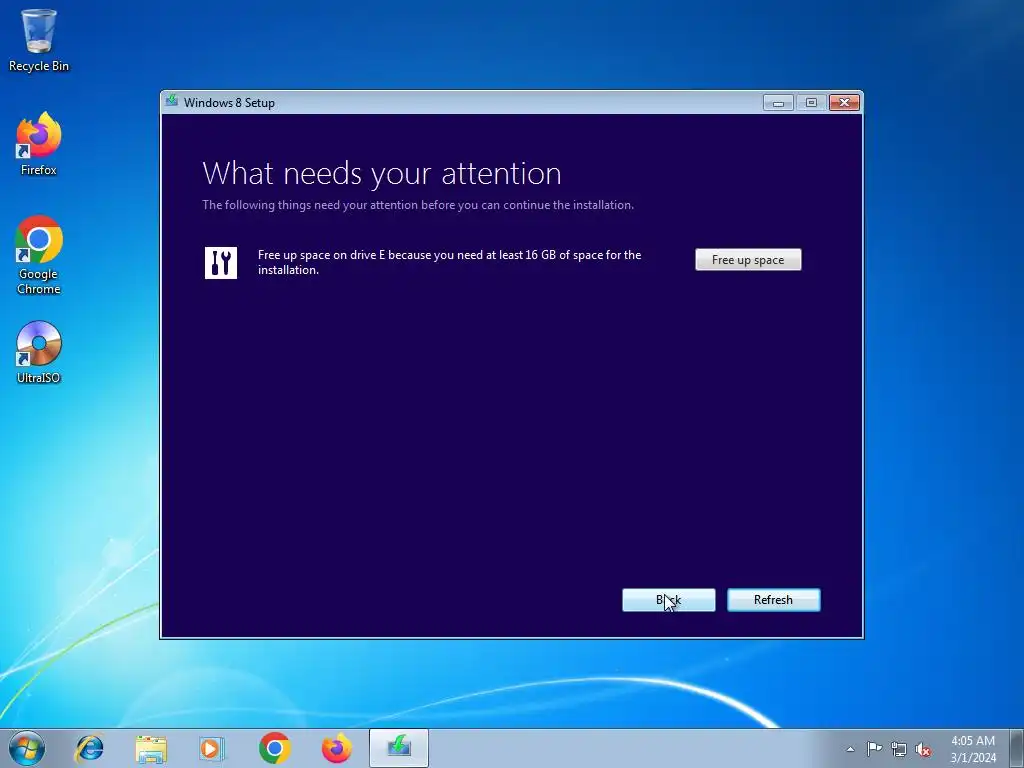Click the Windows 8 Setup title icon
The width and height of the screenshot is (1024, 768).
172,102
